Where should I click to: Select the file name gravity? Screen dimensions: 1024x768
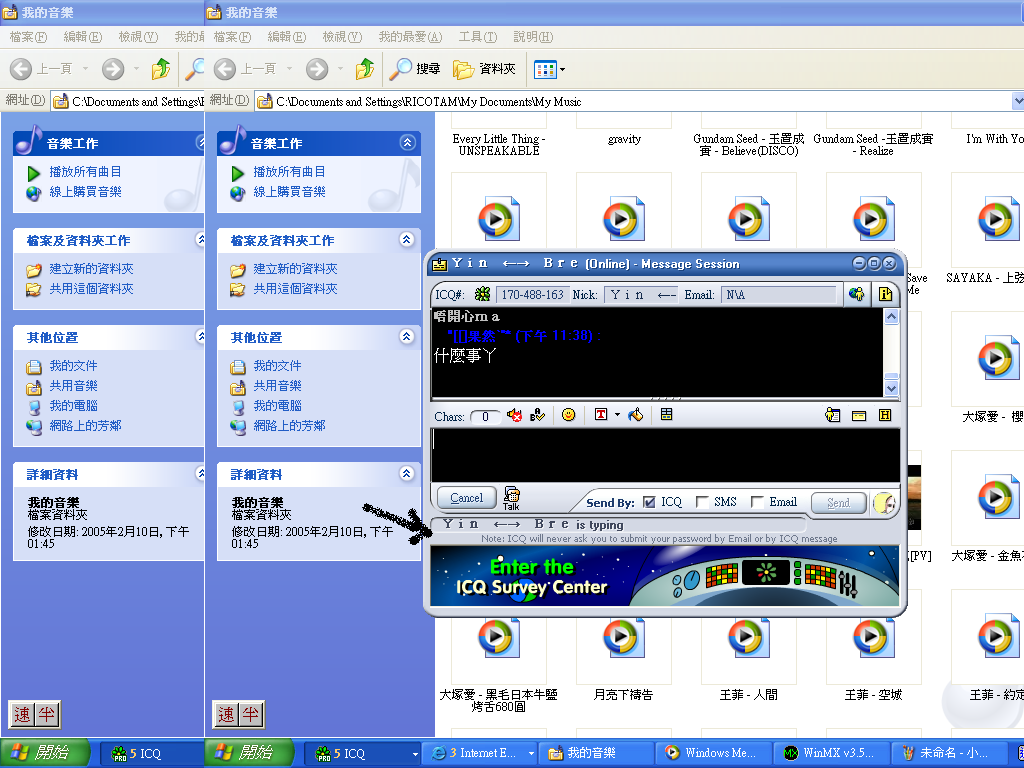pyautogui.click(x=624, y=139)
